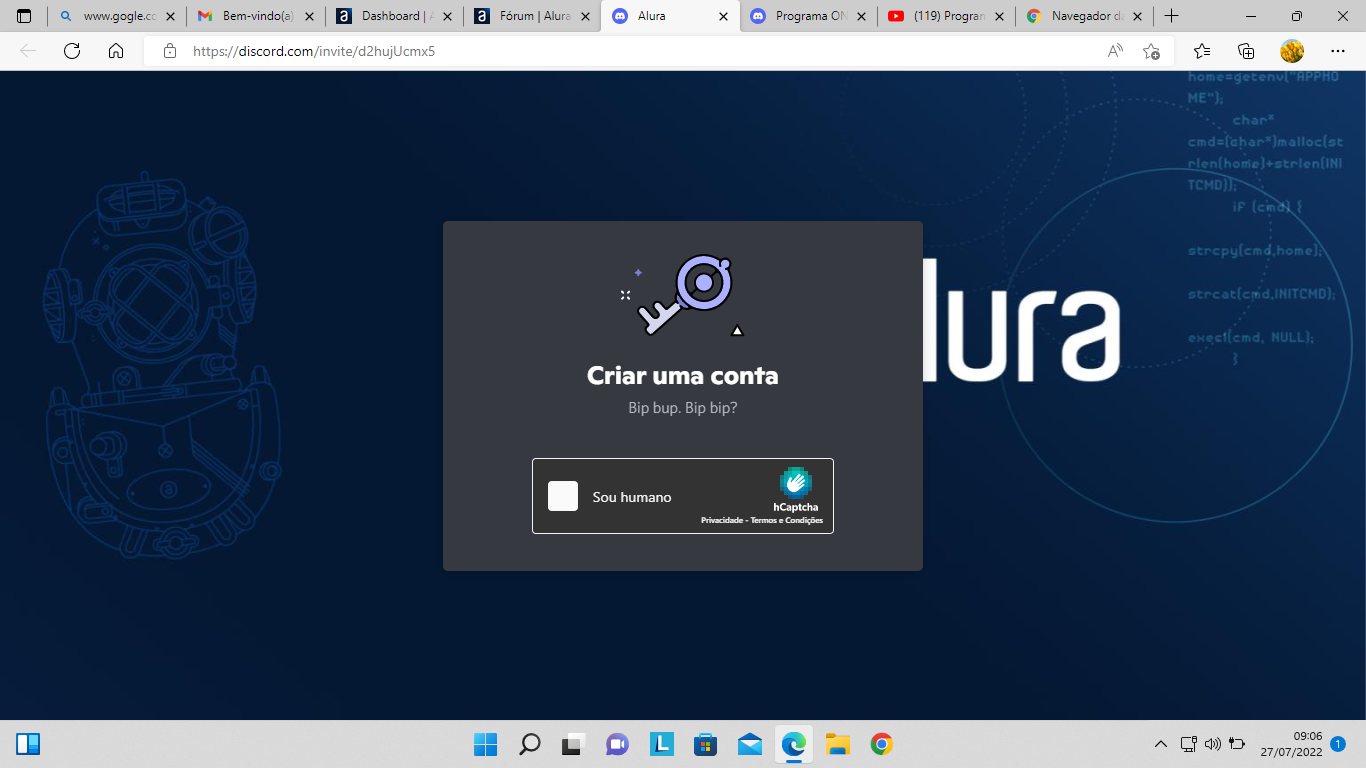Switch to the www.gogle.com tab

117,16
